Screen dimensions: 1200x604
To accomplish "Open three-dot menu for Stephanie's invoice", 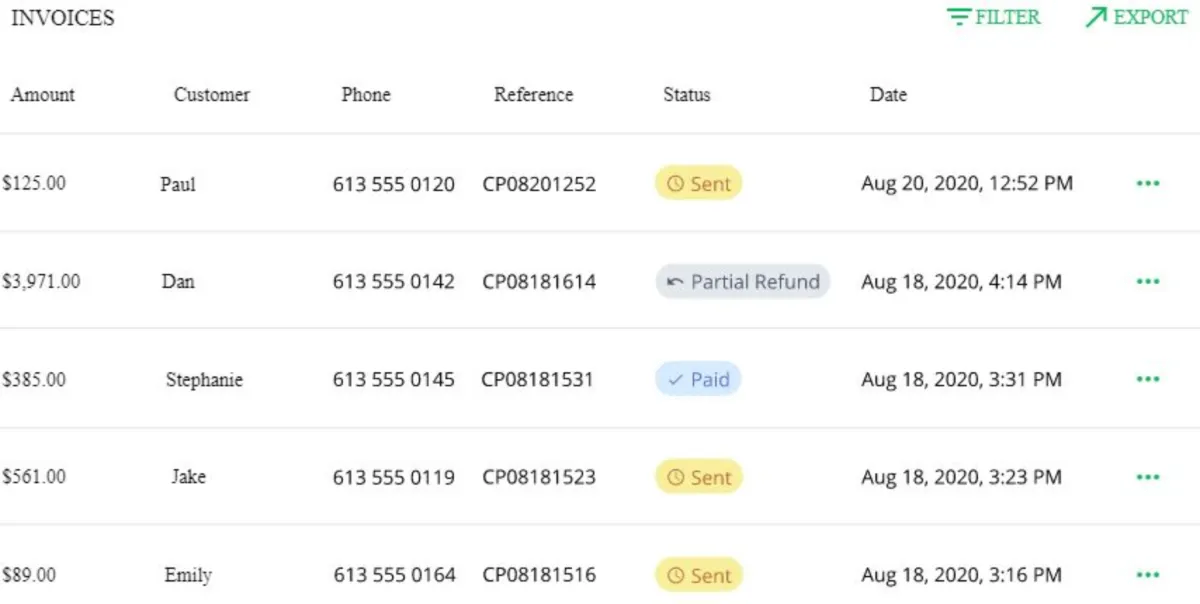I will coord(1148,380).
